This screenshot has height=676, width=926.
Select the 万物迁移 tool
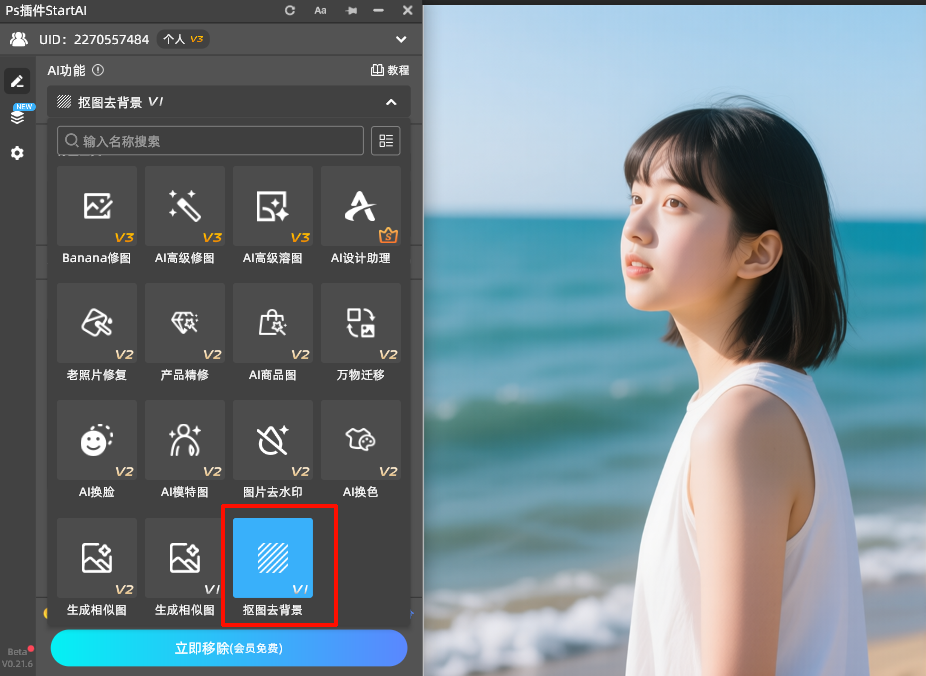coord(361,324)
